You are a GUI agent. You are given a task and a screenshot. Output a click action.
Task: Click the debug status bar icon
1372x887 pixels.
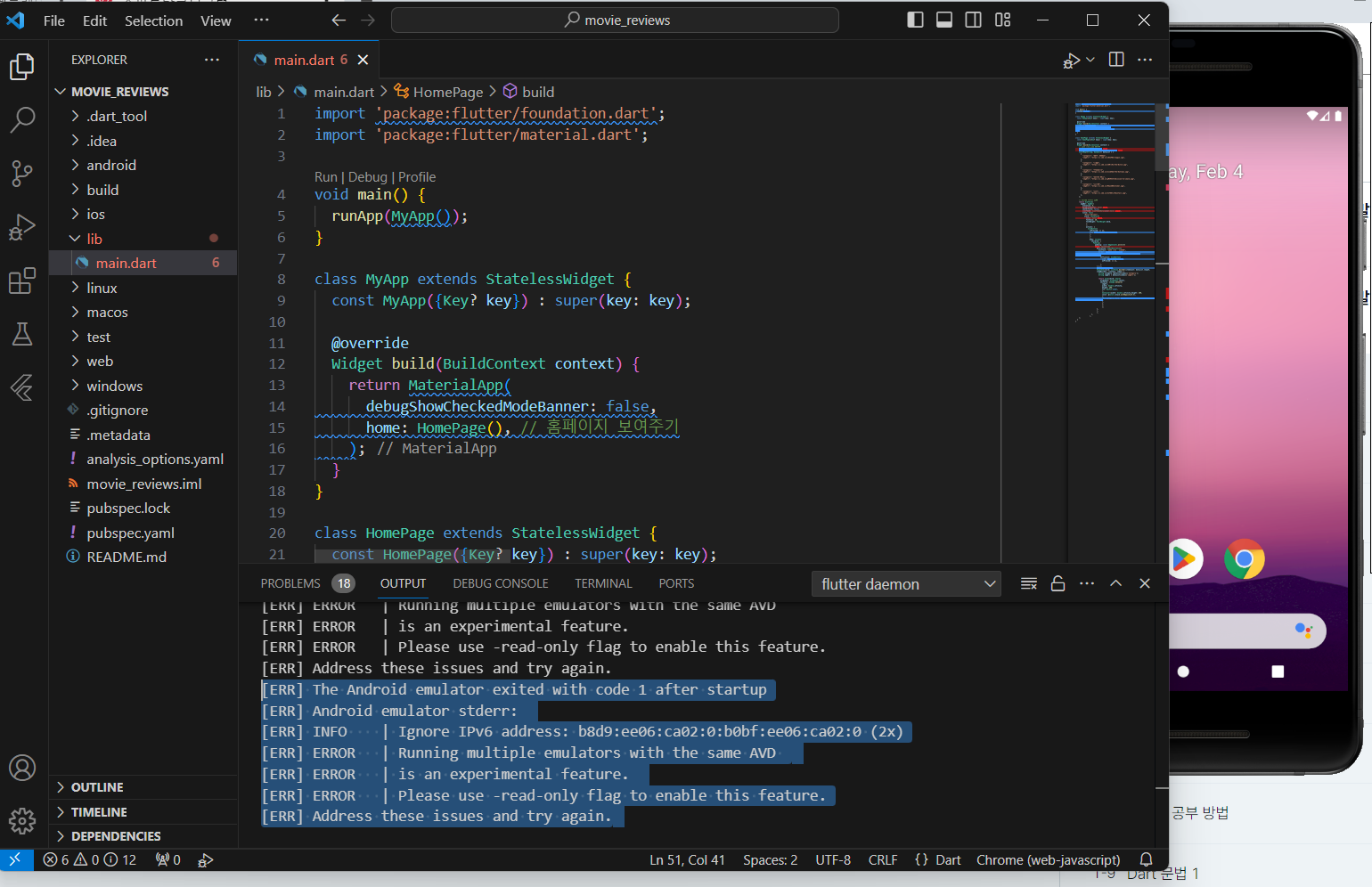click(x=206, y=859)
